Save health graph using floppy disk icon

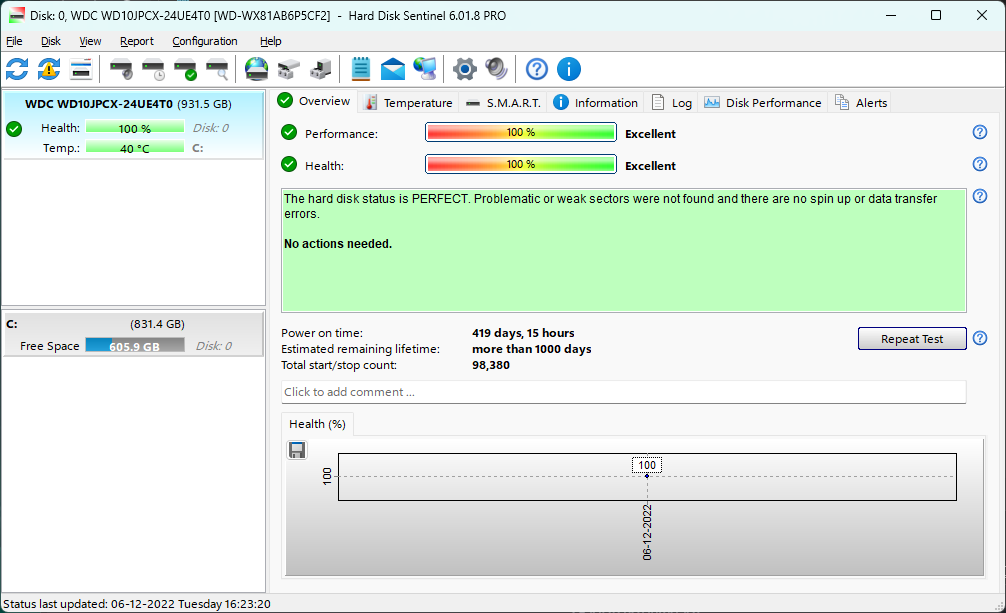(x=297, y=450)
